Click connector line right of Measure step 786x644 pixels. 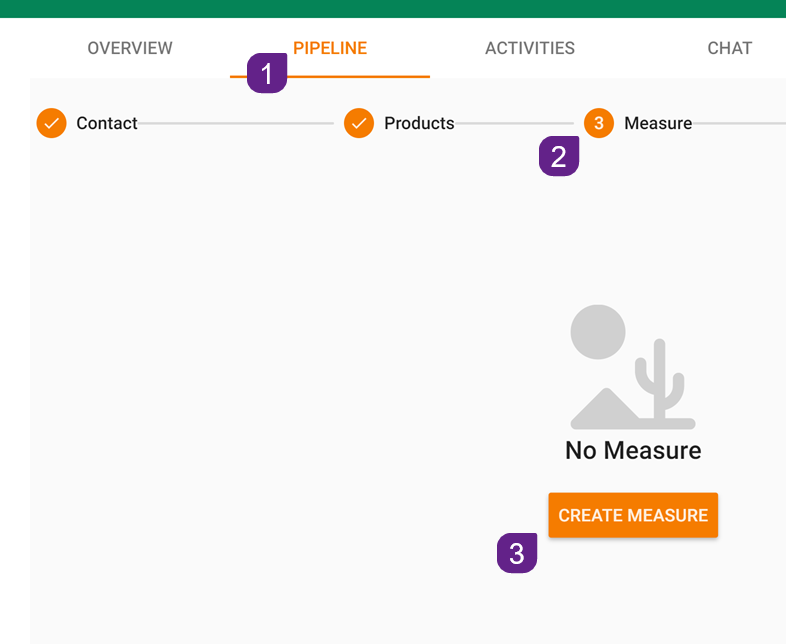(x=738, y=124)
